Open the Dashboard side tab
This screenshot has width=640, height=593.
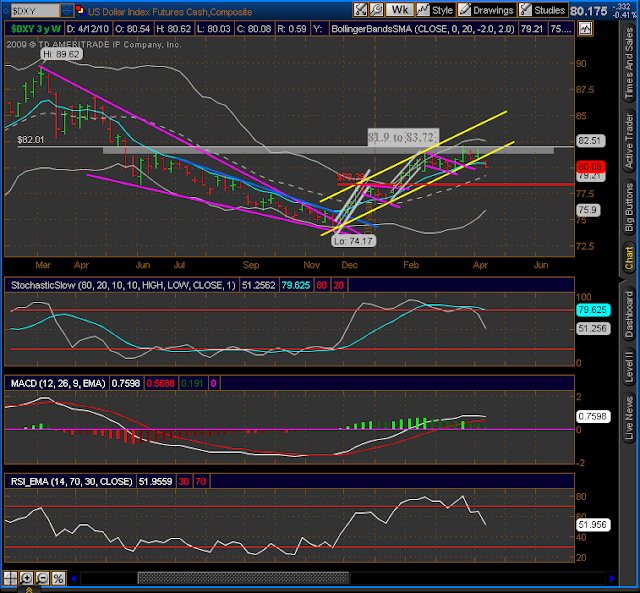[x=629, y=314]
